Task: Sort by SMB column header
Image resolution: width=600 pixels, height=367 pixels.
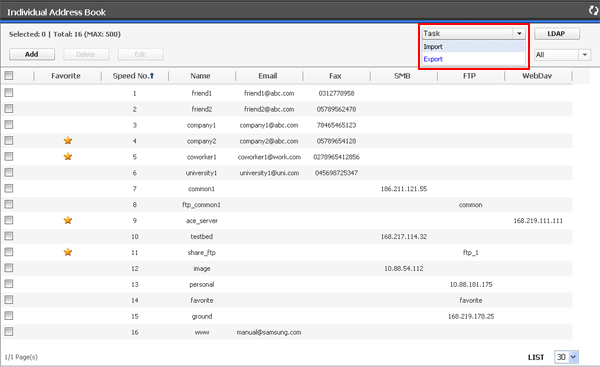Action: [402, 76]
